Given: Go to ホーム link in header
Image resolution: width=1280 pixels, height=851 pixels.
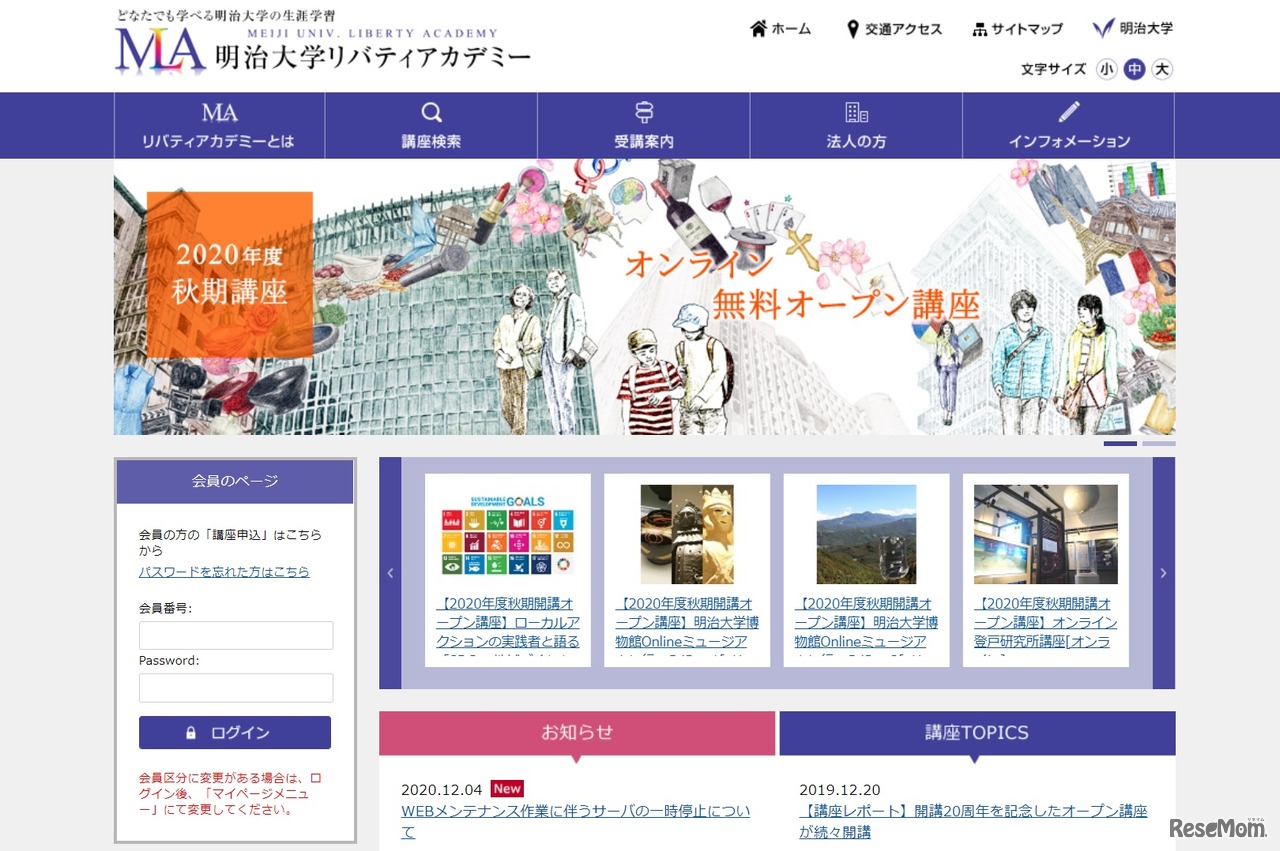Looking at the screenshot, I should tap(780, 29).
